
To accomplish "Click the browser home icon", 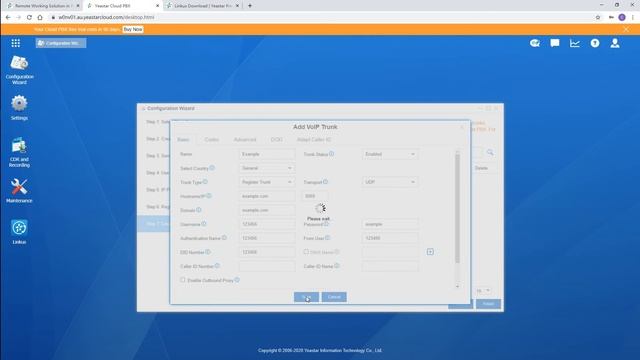I will click(x=40, y=17).
